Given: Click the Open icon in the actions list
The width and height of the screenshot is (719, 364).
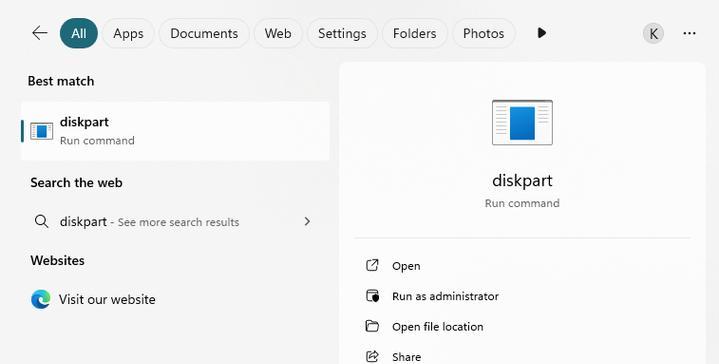Looking at the screenshot, I should point(372,265).
